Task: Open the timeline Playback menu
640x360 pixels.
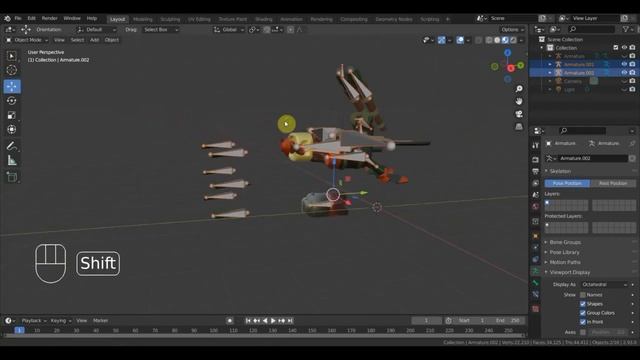Action: click(x=33, y=321)
